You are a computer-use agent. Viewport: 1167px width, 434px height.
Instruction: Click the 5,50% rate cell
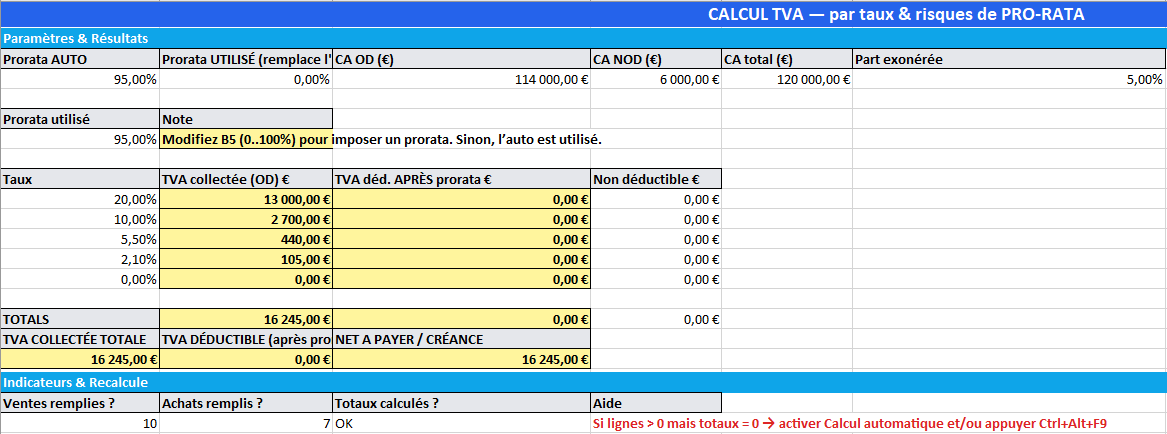coord(80,239)
